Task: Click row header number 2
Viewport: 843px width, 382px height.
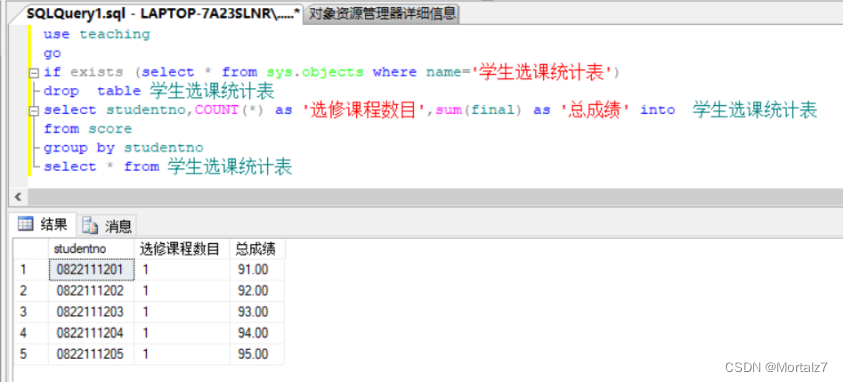Action: coord(31,291)
